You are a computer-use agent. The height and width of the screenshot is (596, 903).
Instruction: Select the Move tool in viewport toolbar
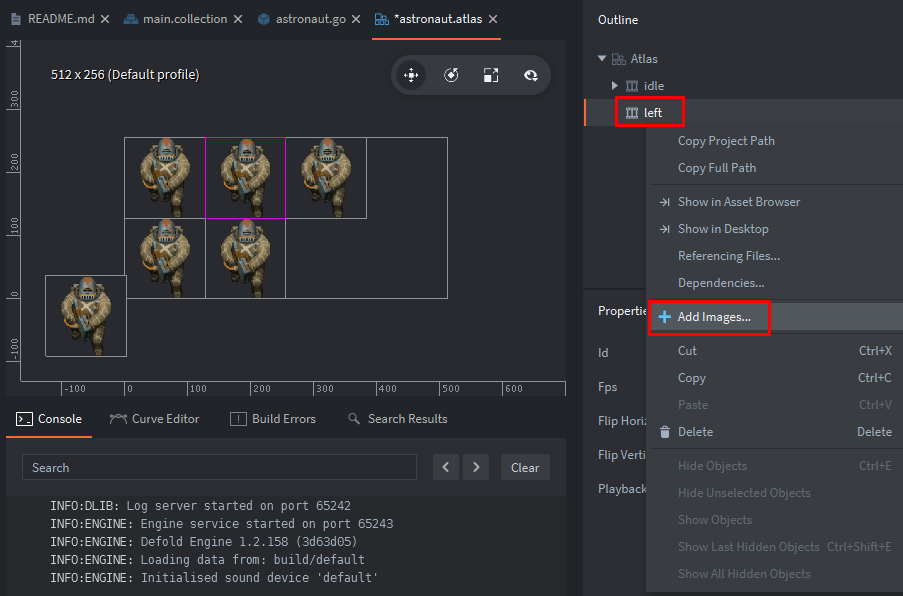pyautogui.click(x=411, y=75)
